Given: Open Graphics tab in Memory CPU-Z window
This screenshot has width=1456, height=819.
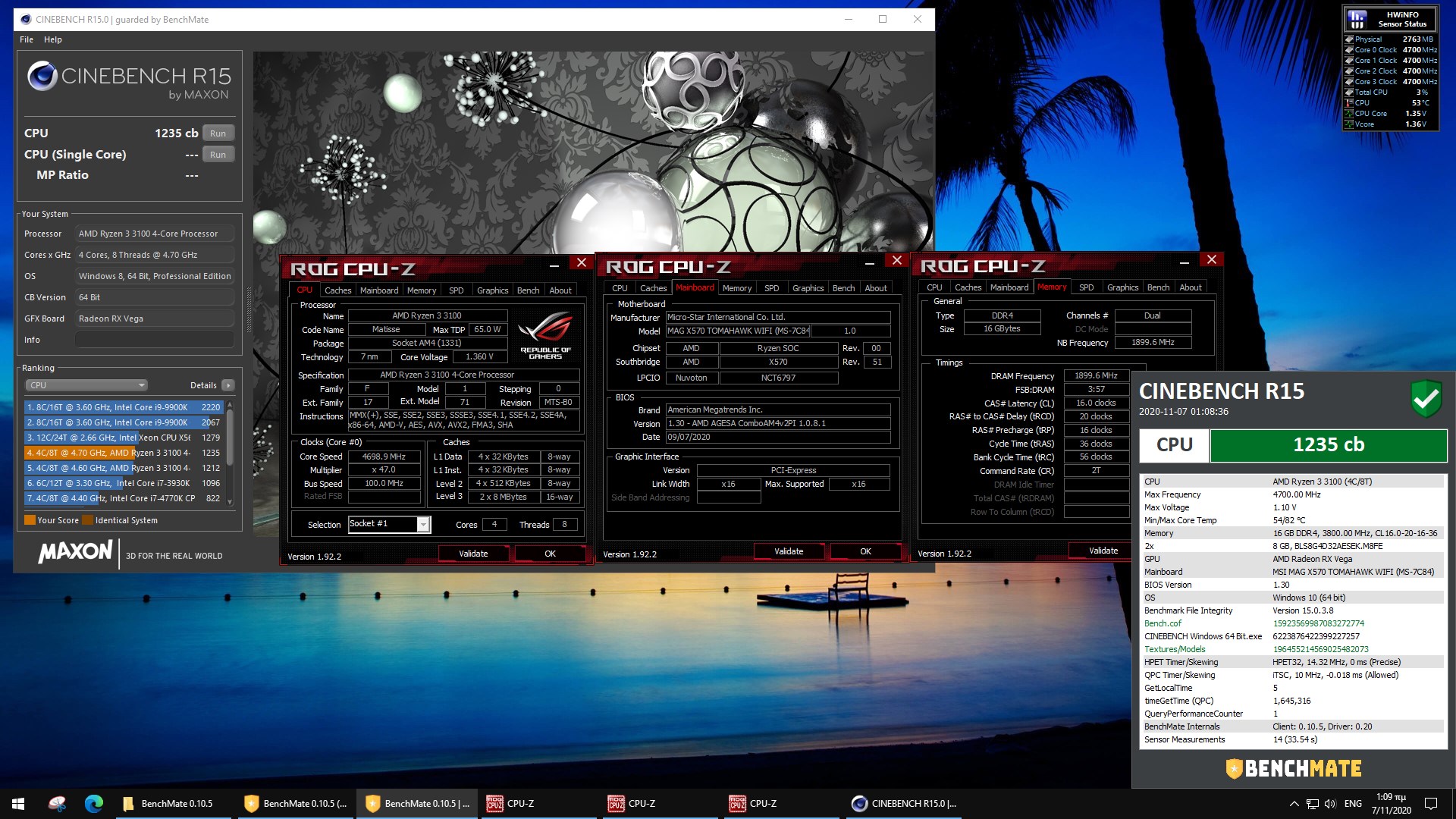Looking at the screenshot, I should point(1122,287).
